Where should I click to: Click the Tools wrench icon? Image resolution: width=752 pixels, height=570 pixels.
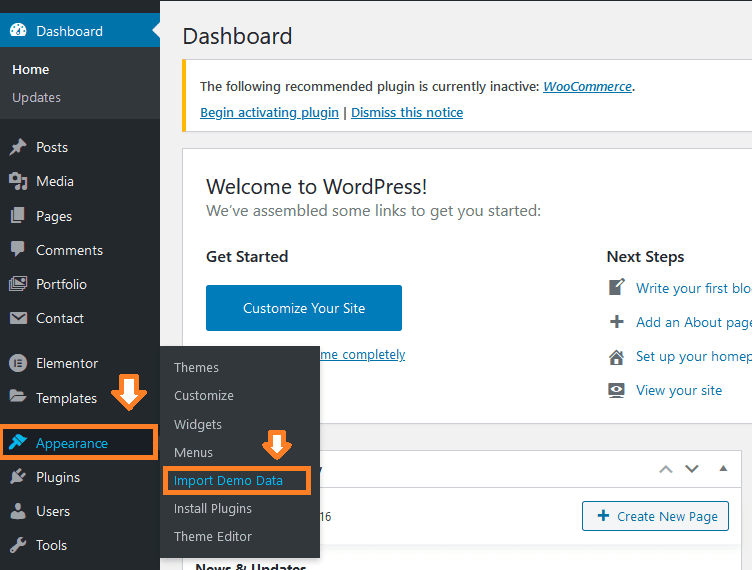click(x=18, y=545)
